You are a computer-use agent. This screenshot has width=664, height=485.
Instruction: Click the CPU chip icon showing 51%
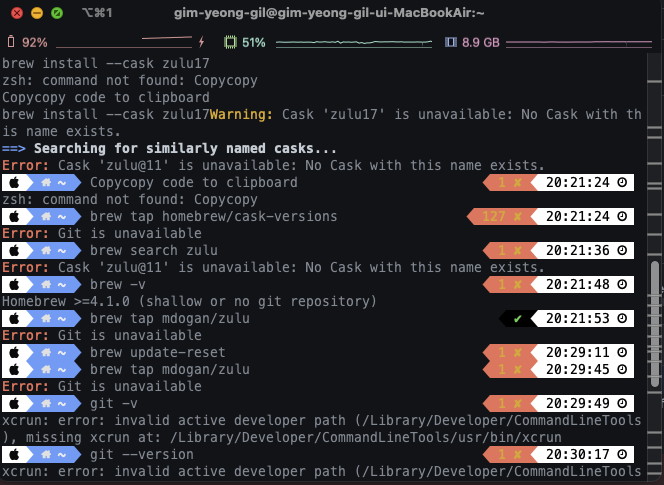(230, 42)
